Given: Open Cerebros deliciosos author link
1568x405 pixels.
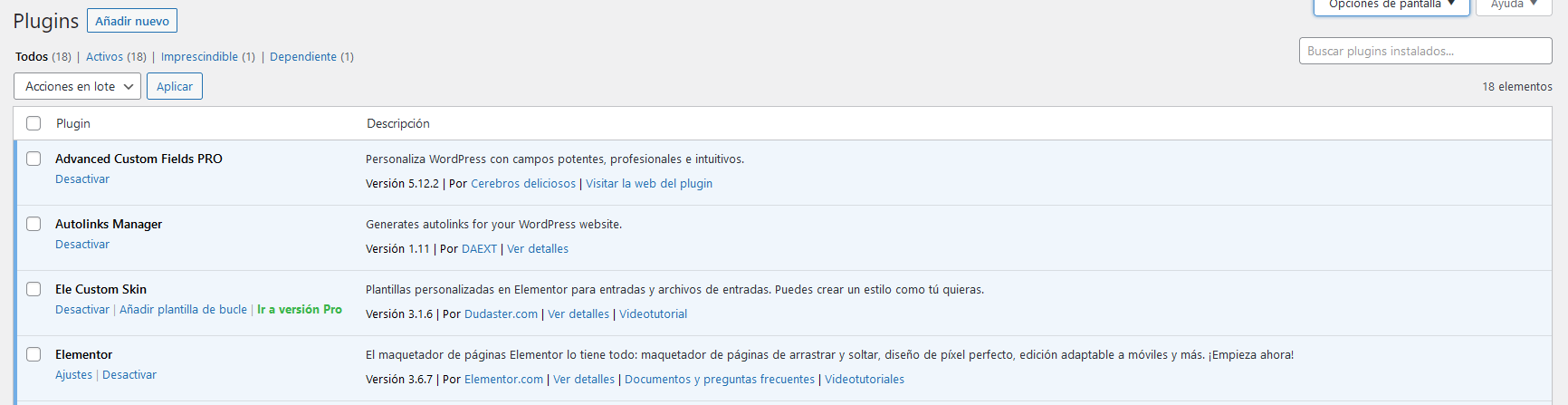Looking at the screenshot, I should click(523, 183).
